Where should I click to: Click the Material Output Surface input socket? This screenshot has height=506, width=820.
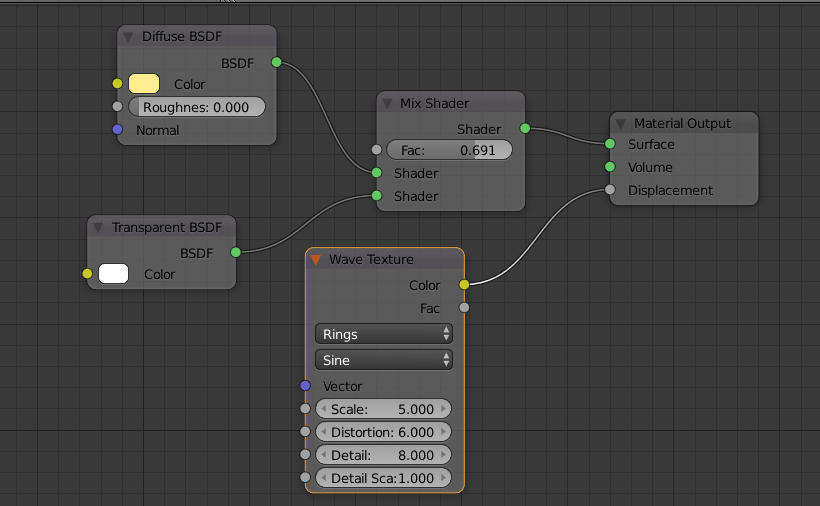[610, 144]
